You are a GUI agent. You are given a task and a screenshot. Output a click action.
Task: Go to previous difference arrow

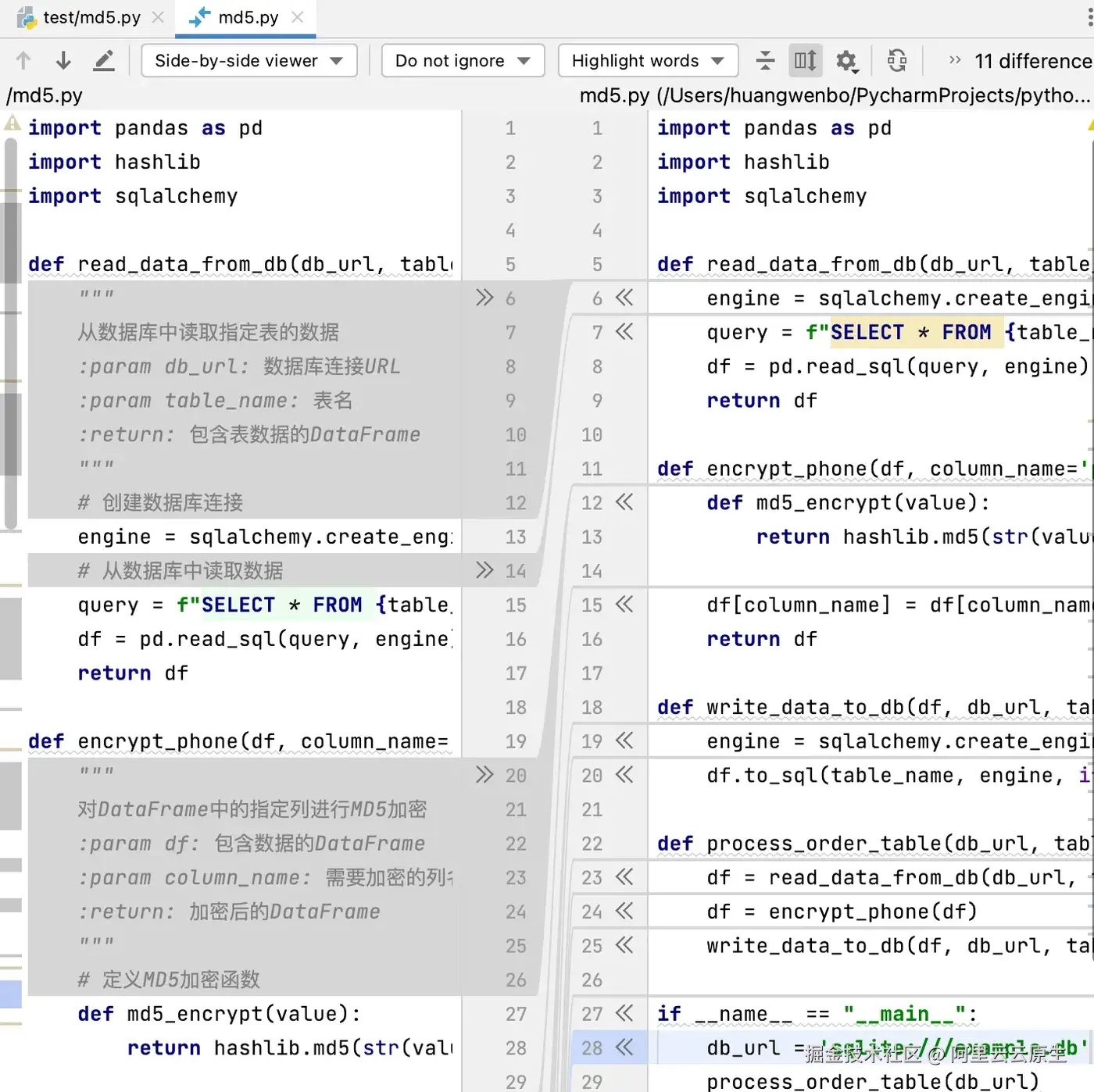[23, 60]
